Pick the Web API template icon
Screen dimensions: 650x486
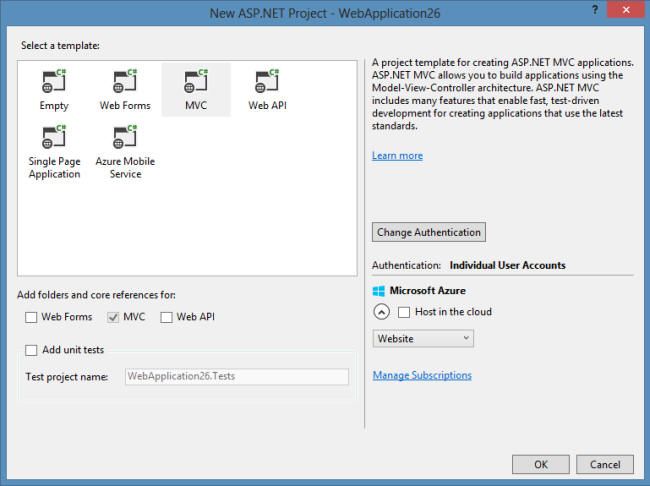[265, 82]
